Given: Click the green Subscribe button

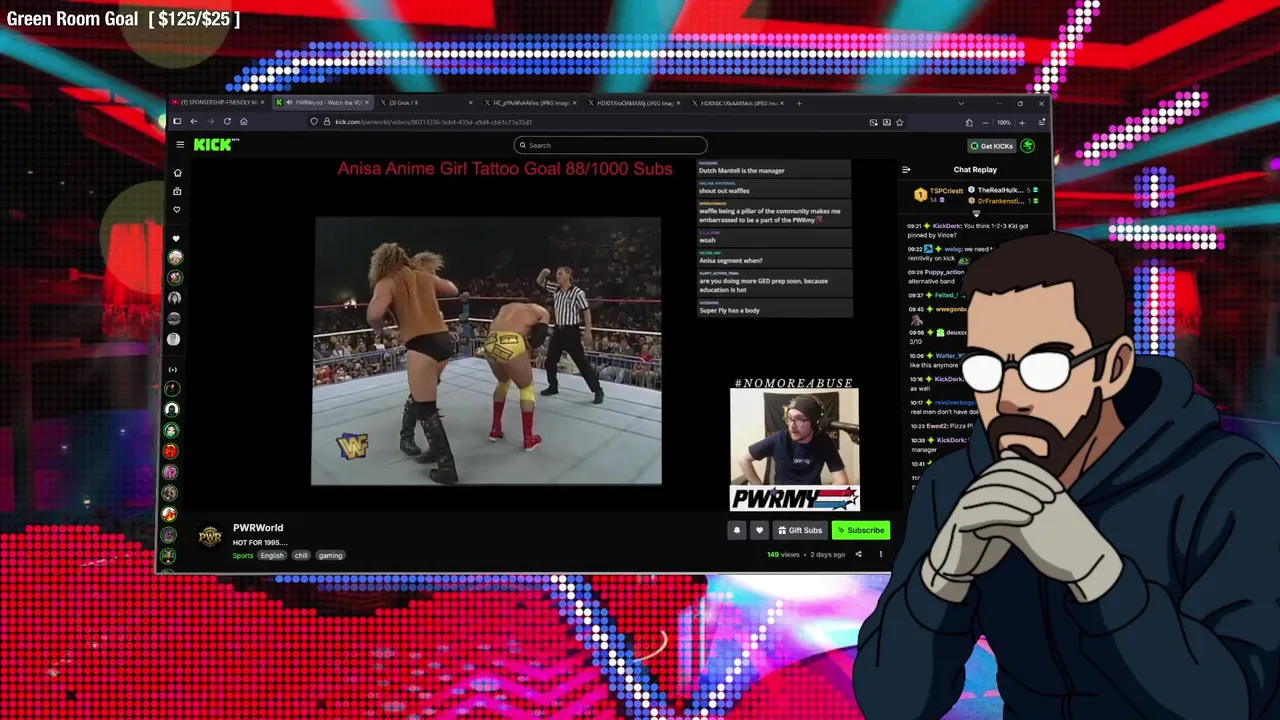Looking at the screenshot, I should [x=861, y=530].
